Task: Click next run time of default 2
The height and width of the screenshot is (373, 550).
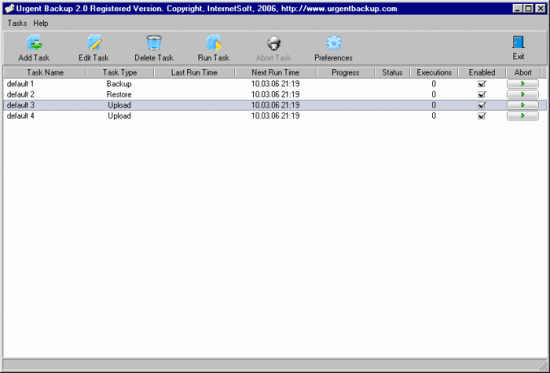Action: point(275,94)
